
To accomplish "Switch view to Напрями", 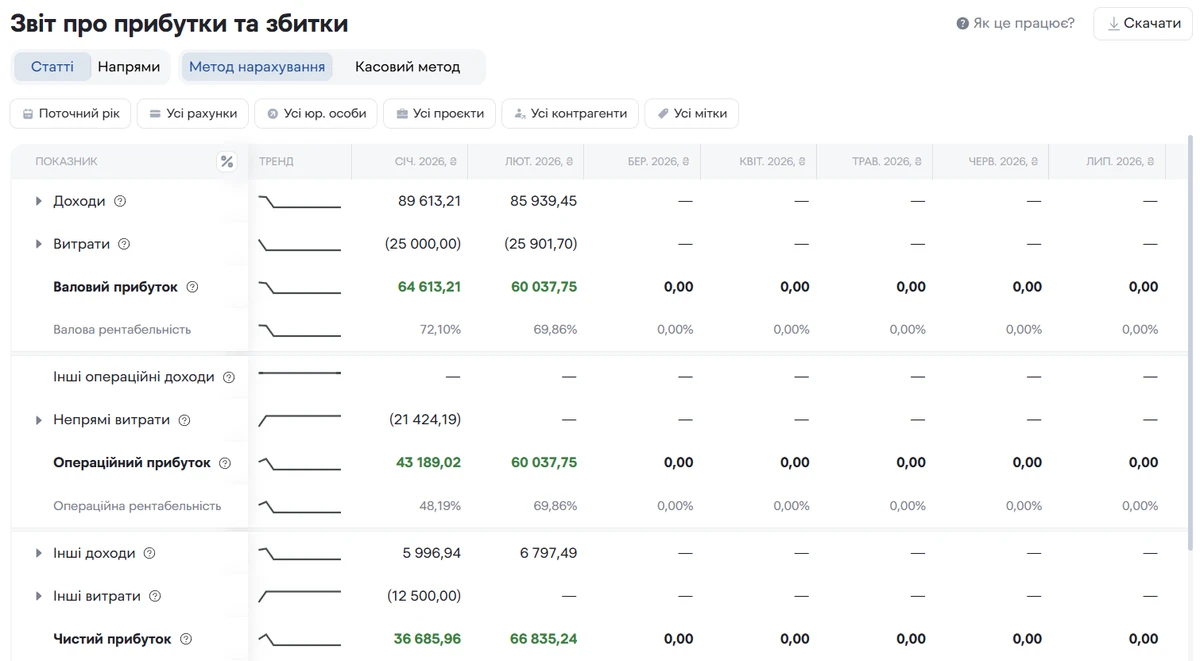I will coord(129,67).
